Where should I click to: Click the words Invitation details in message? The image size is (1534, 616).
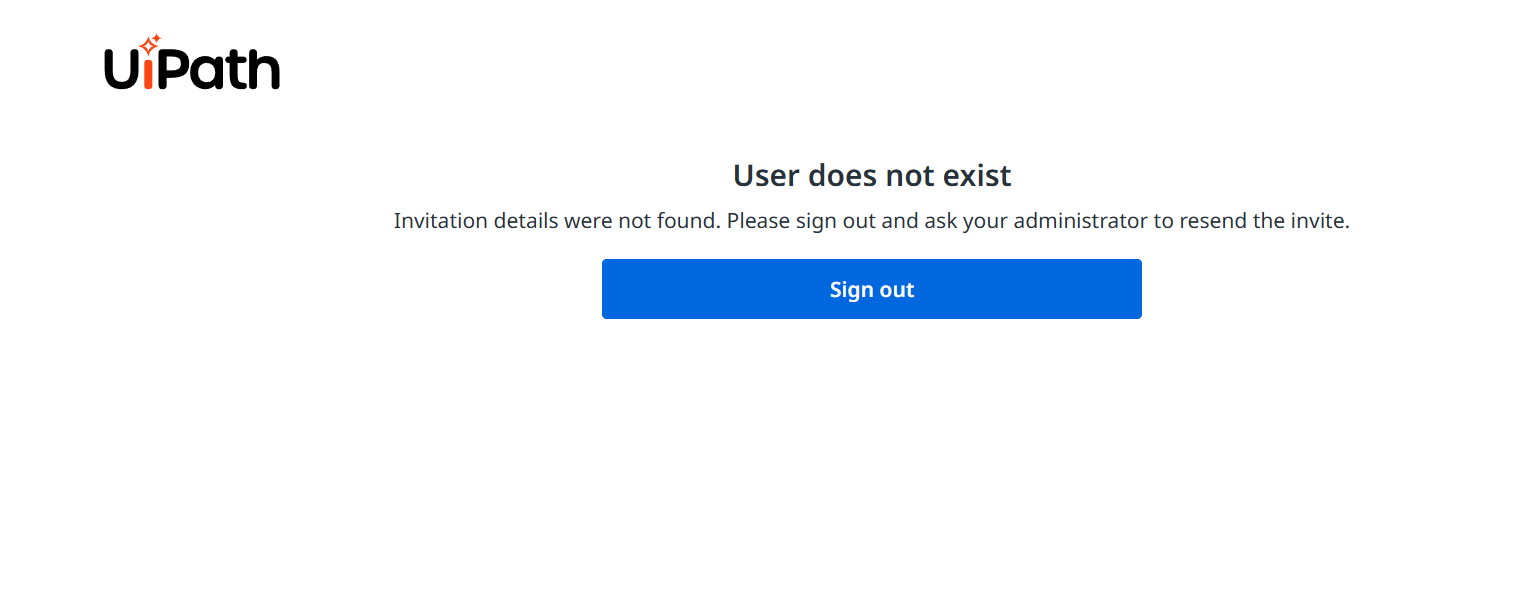point(476,221)
